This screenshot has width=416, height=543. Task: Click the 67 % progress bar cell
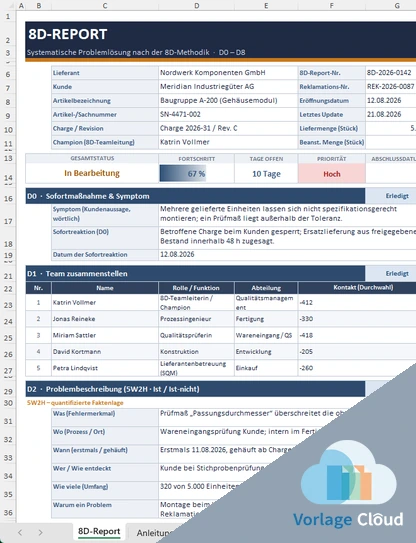point(196,173)
